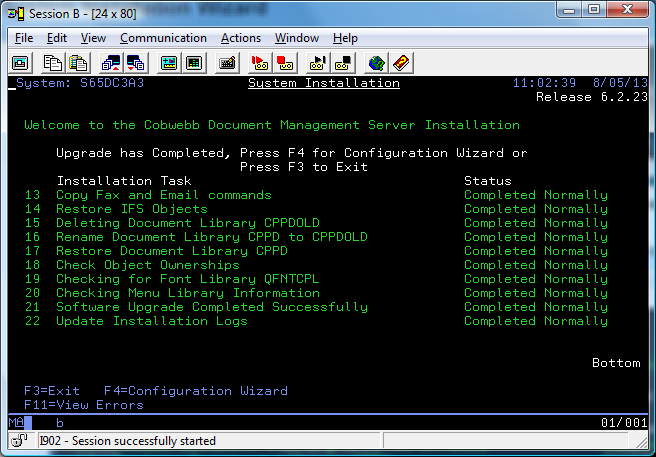Click the Paste clipboard toolbar icon
The image size is (656, 457).
(78, 63)
